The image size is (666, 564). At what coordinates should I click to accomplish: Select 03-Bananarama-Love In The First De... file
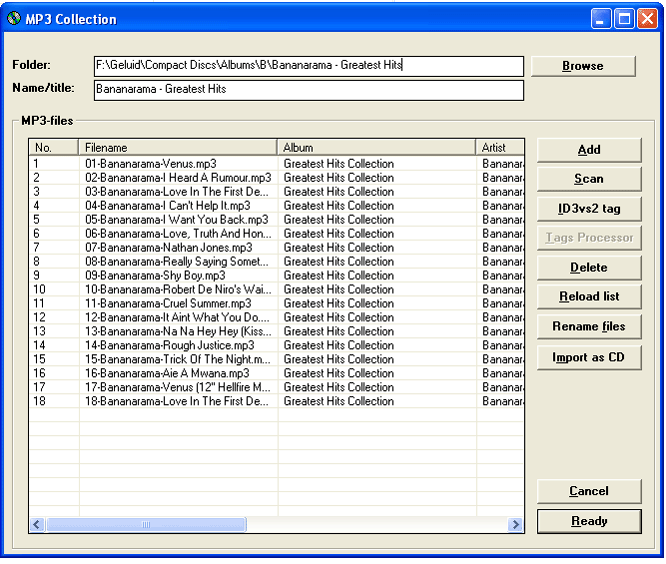point(177,192)
